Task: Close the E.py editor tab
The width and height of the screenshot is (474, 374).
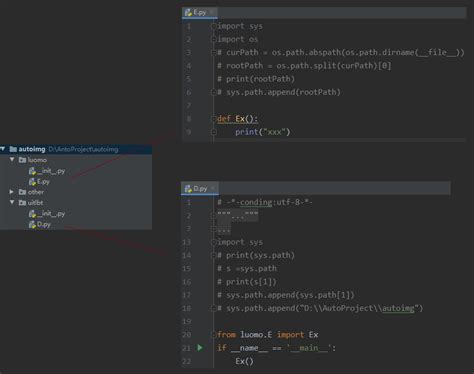Action: 212,13
